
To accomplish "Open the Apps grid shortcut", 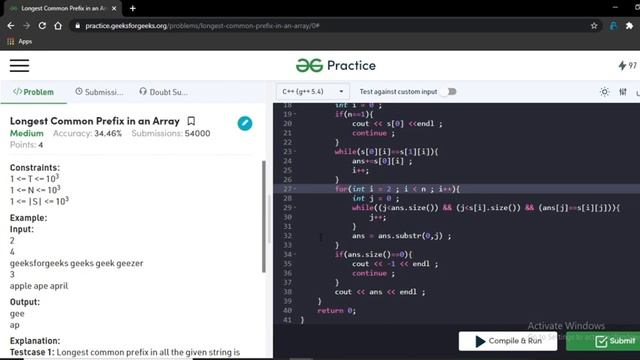I will (19, 41).
